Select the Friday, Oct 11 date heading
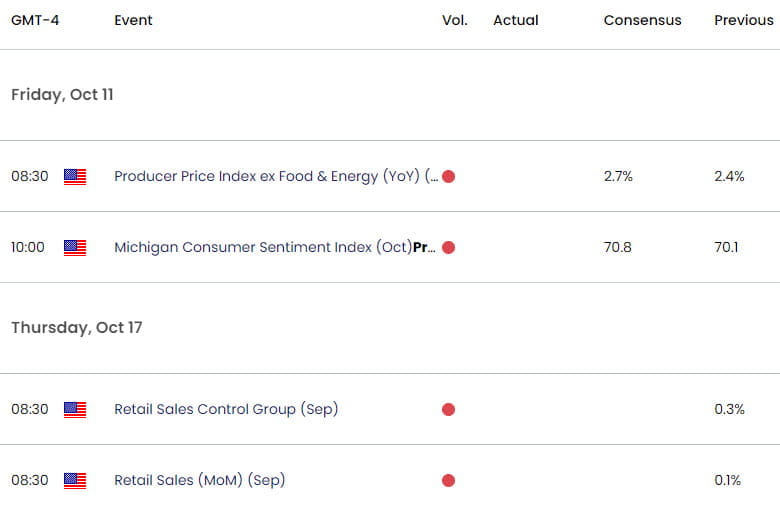This screenshot has width=780, height=509. coord(62,95)
